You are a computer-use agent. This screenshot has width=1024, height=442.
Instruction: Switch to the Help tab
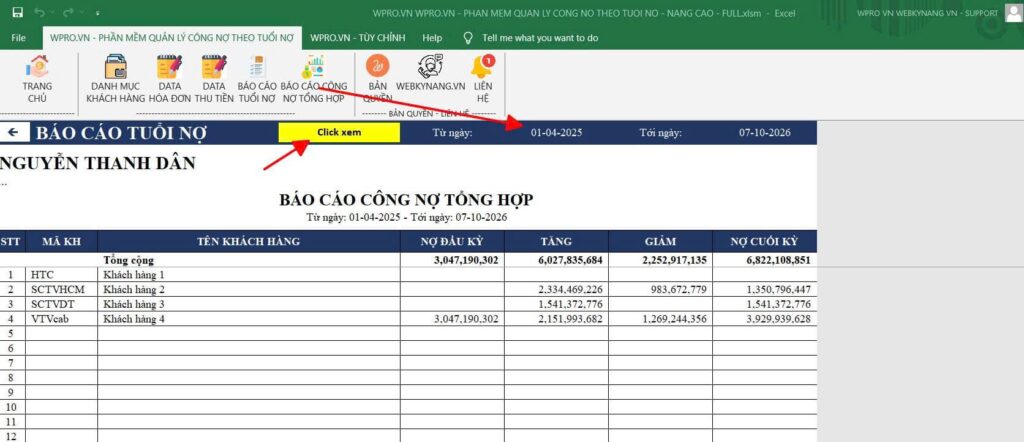point(432,38)
